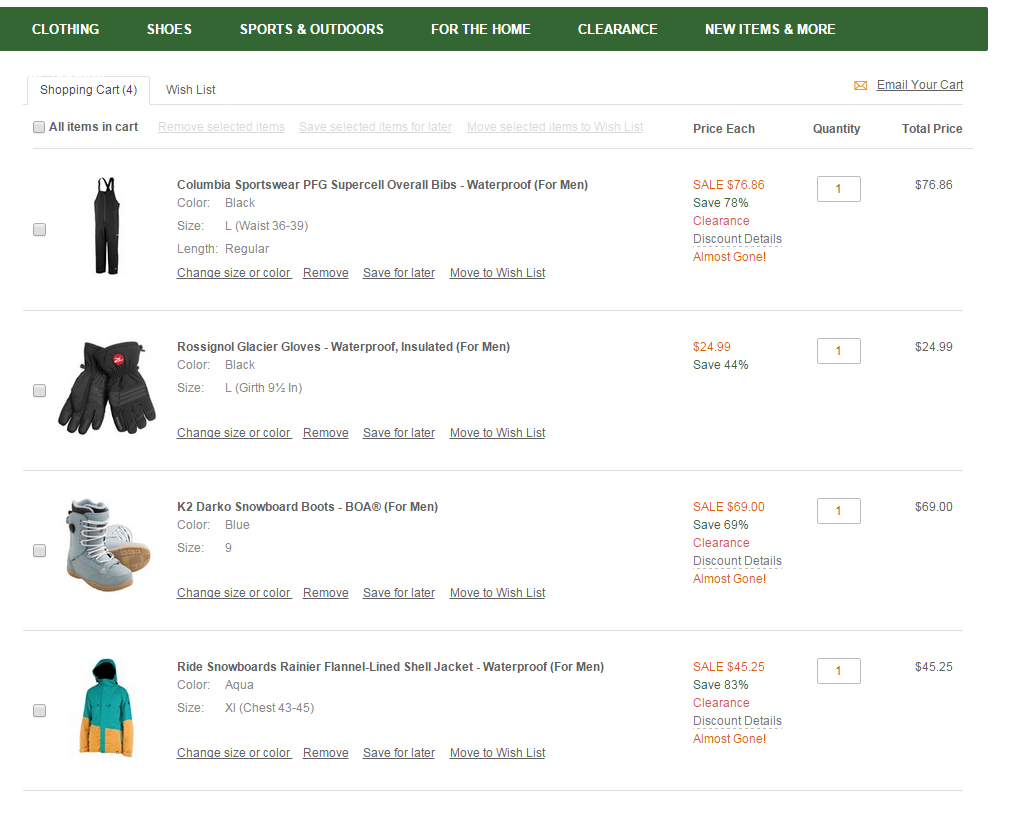Image resolution: width=1029 pixels, height=822 pixels.
Task: View Discount Details for K2 Boots
Action: 737,561
